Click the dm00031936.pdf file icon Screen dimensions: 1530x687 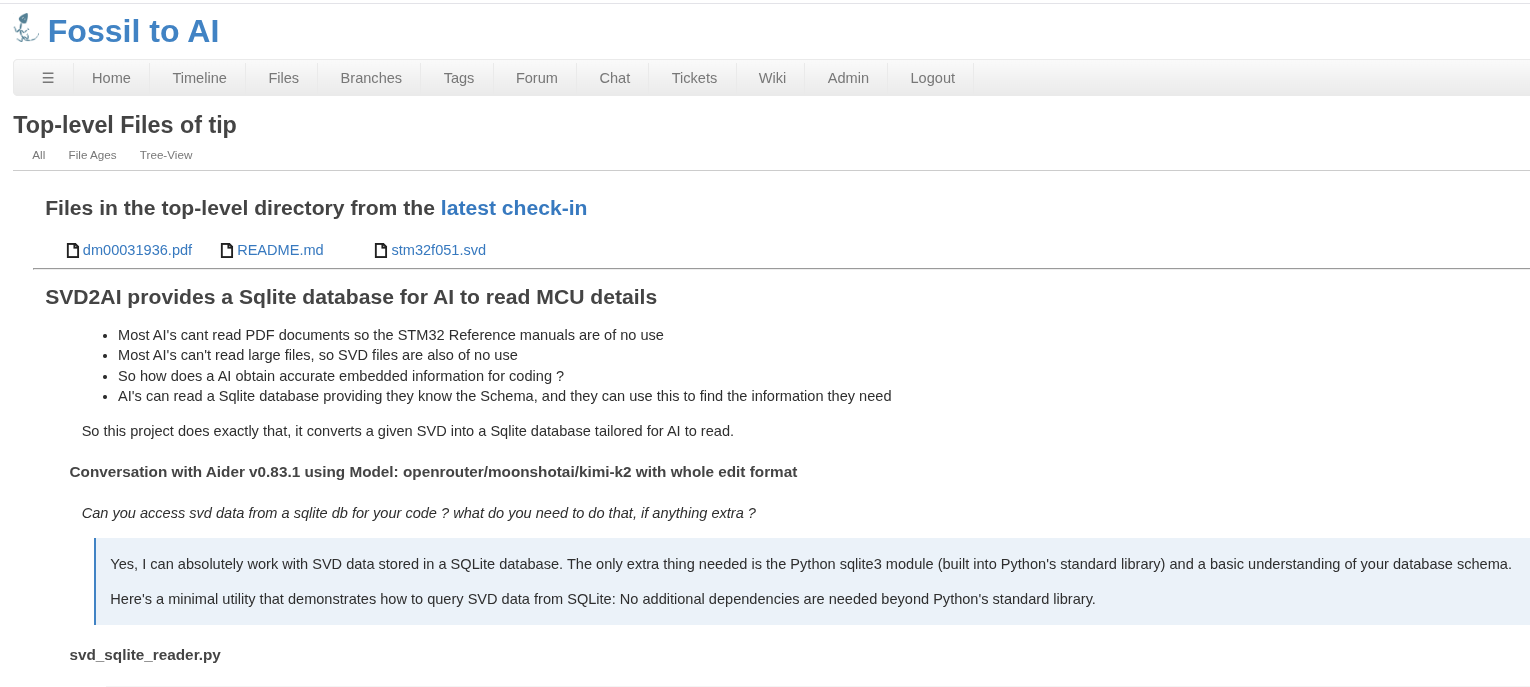pos(72,251)
